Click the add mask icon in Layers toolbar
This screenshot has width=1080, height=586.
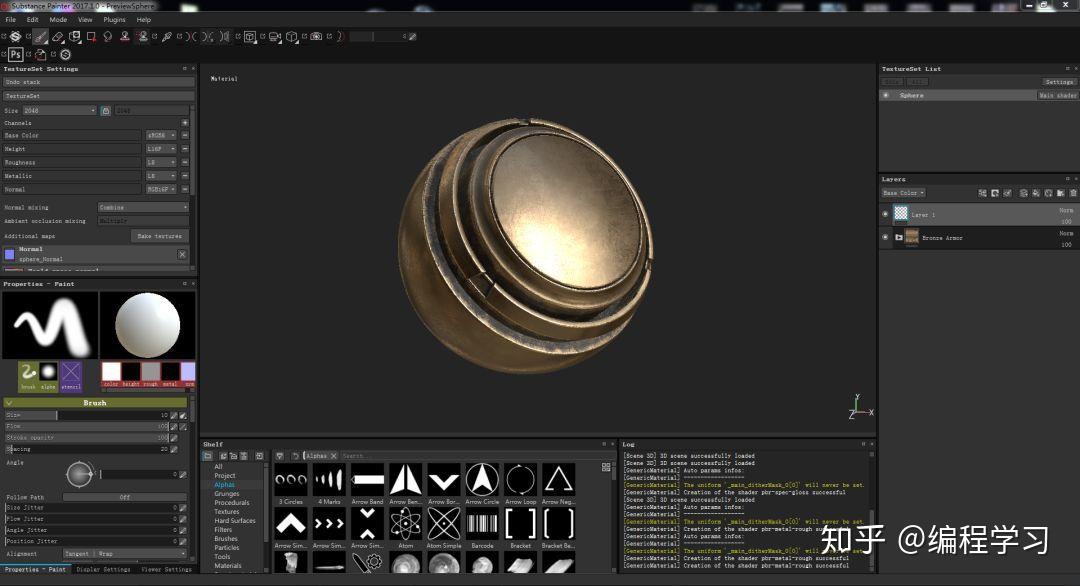[x=995, y=193]
